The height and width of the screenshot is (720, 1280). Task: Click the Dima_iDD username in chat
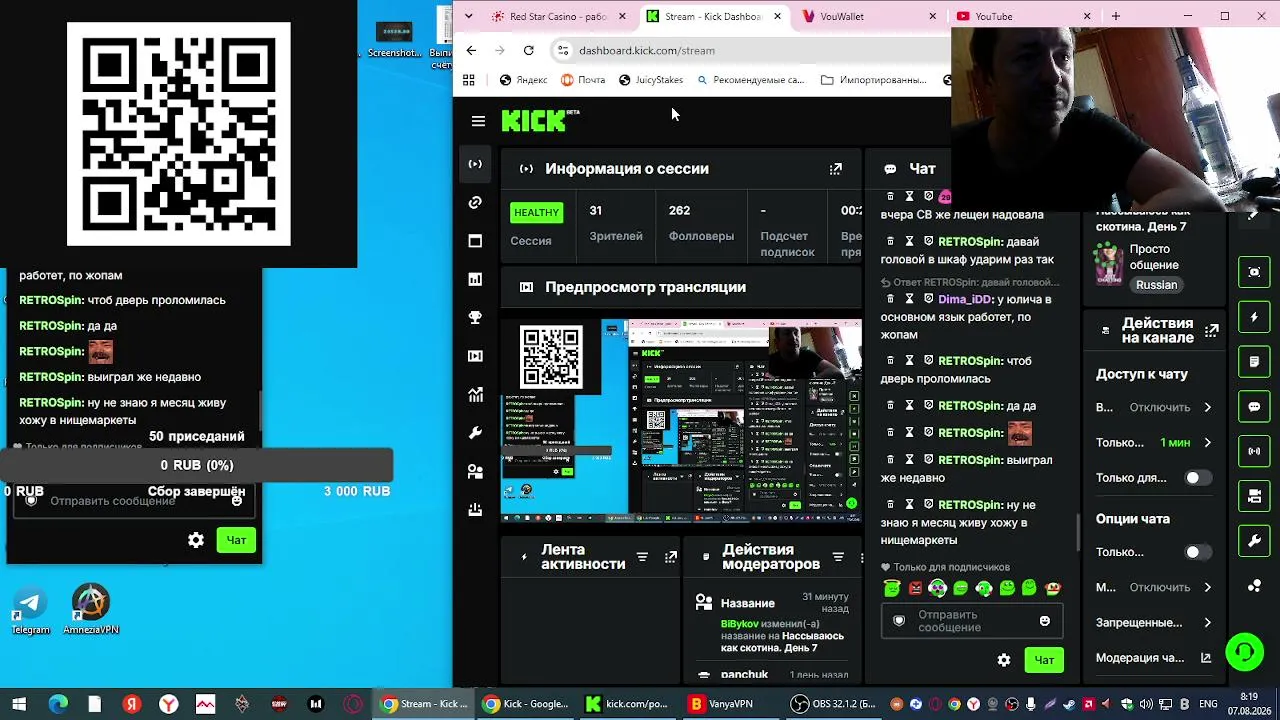pos(964,299)
